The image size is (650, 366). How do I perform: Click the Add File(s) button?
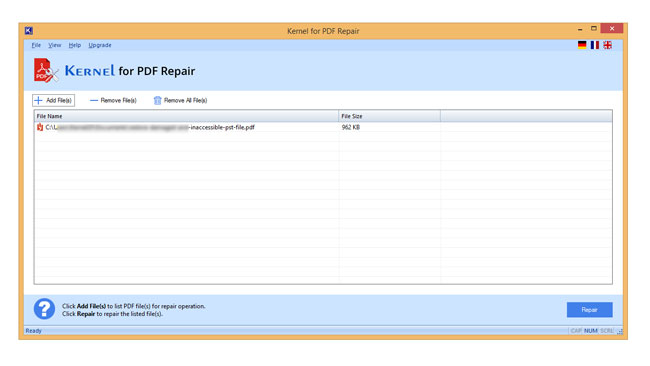(53, 100)
